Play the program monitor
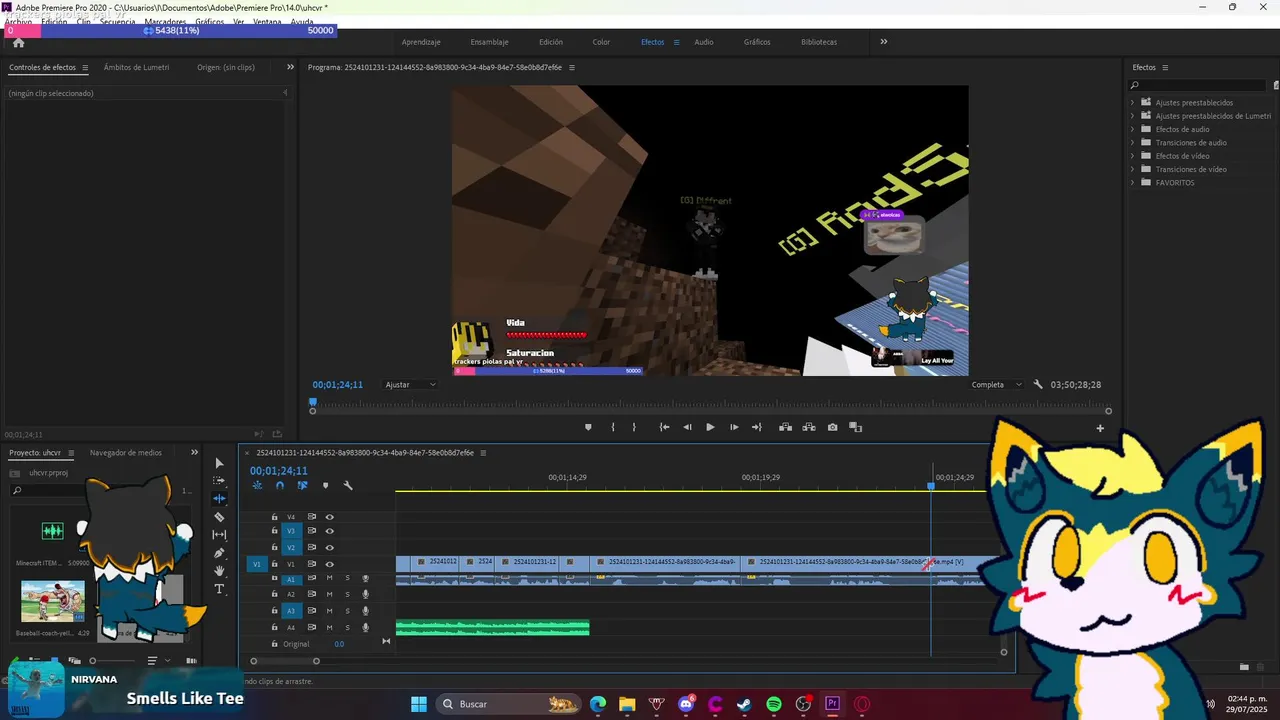 (710, 427)
